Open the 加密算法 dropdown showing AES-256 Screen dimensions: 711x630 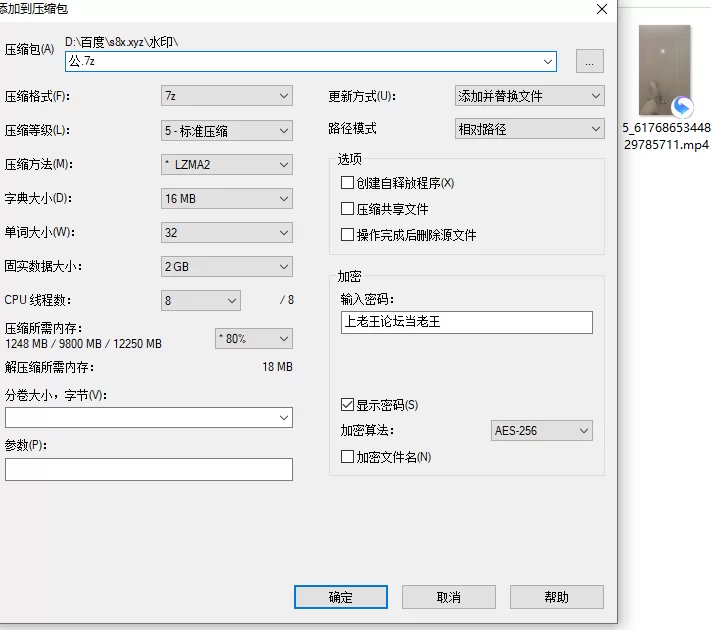click(x=541, y=430)
